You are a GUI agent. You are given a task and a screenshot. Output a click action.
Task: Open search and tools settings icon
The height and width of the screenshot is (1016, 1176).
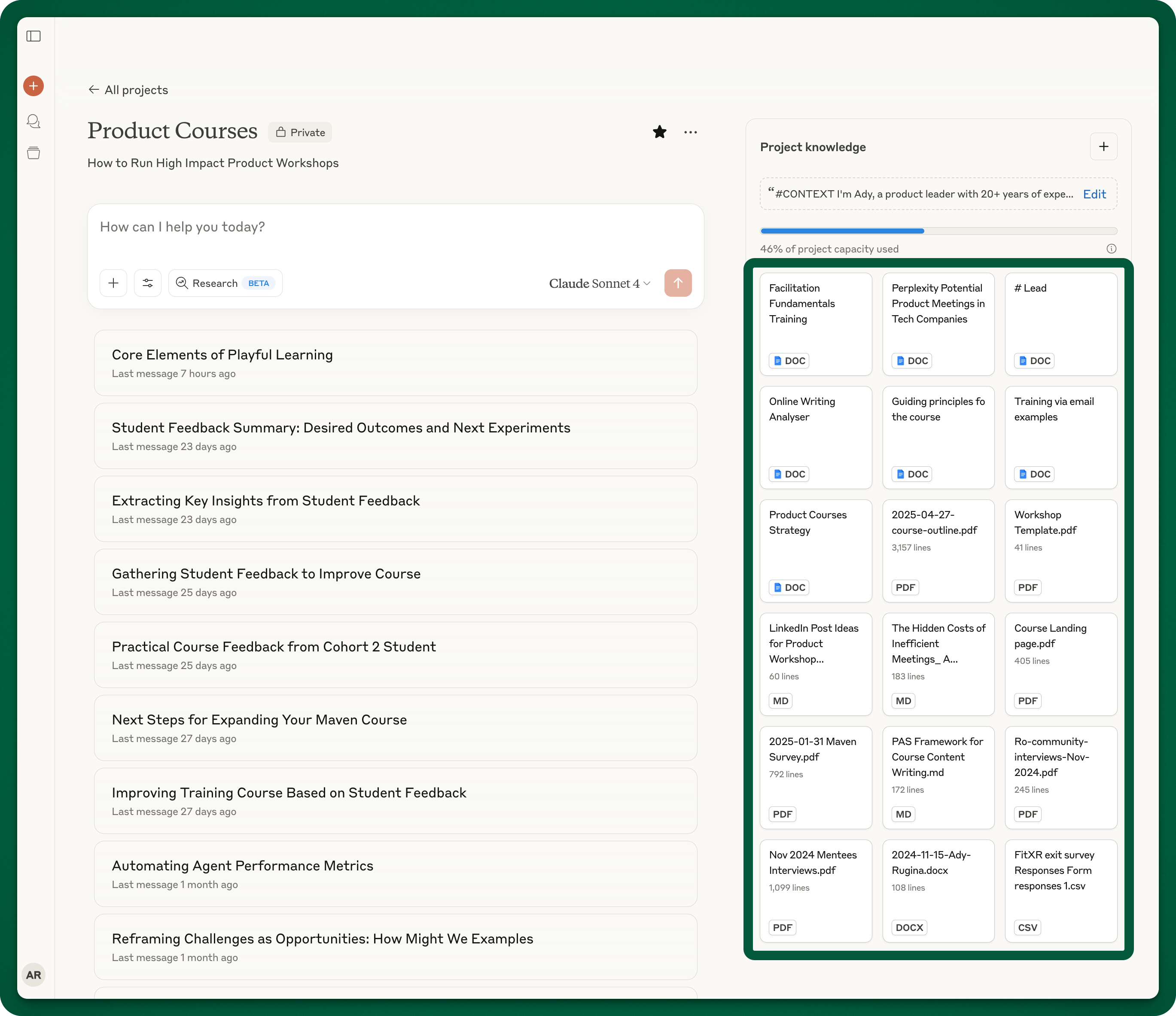tap(148, 283)
